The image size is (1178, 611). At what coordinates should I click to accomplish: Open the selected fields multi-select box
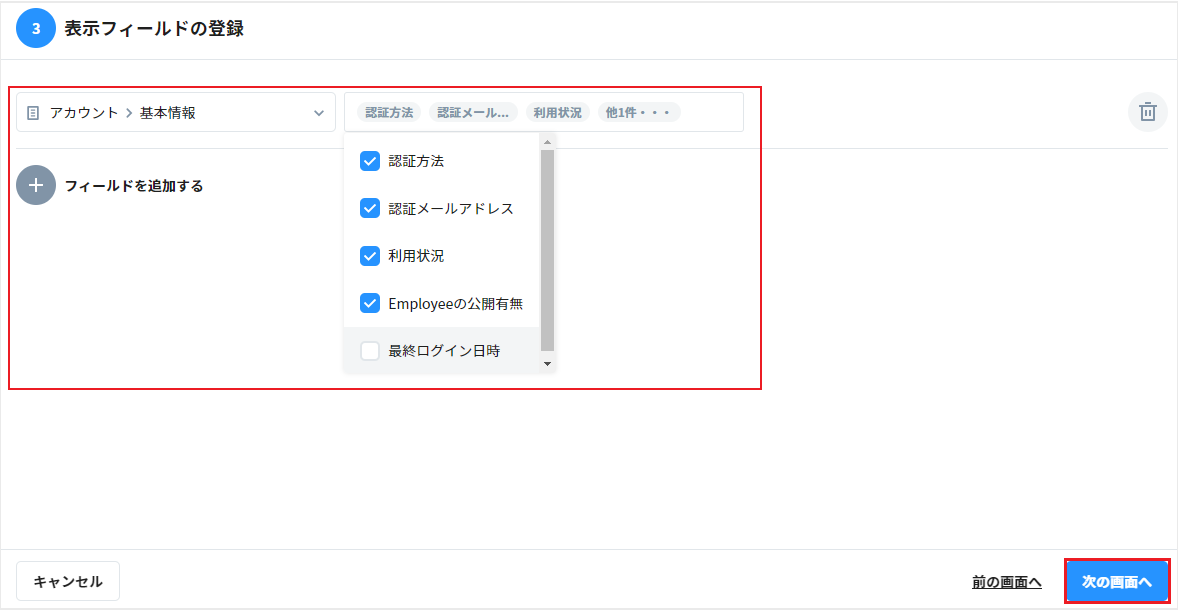[712, 112]
